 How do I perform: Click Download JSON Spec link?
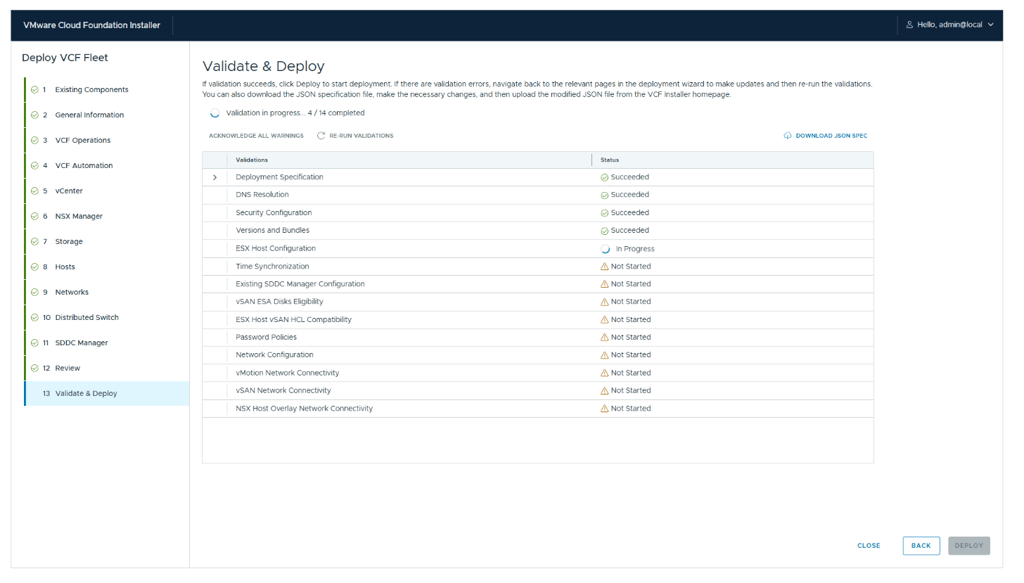pyautogui.click(x=831, y=136)
